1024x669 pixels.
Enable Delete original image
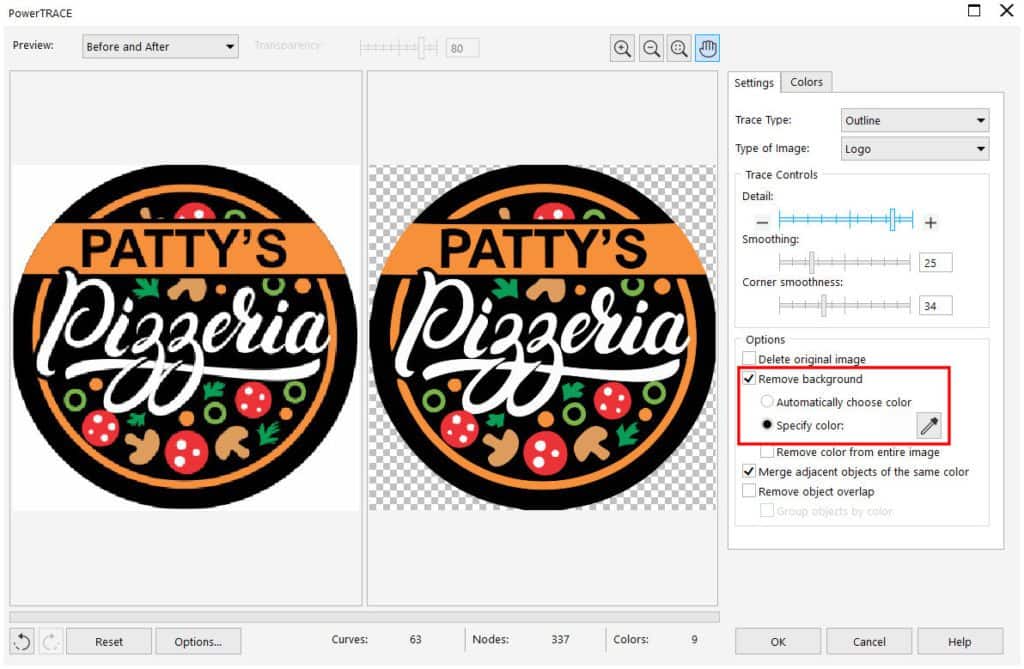click(749, 358)
